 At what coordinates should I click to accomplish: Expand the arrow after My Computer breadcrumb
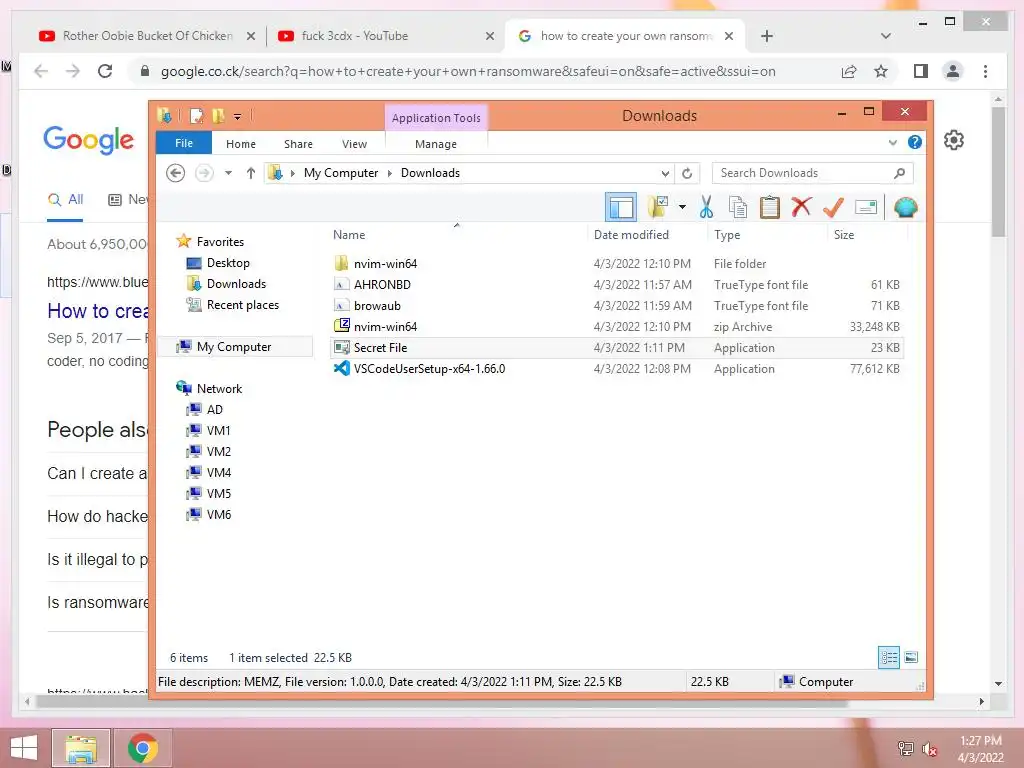click(x=390, y=173)
